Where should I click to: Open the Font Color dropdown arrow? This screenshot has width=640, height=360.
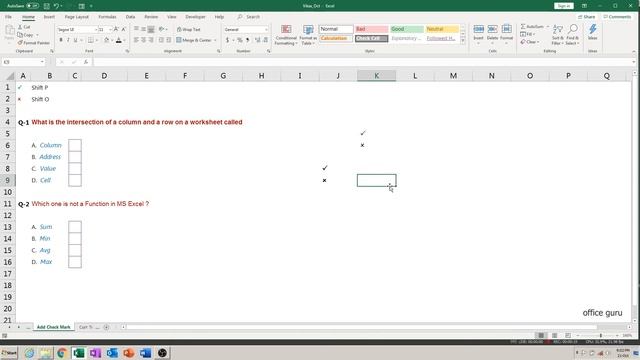(124, 40)
